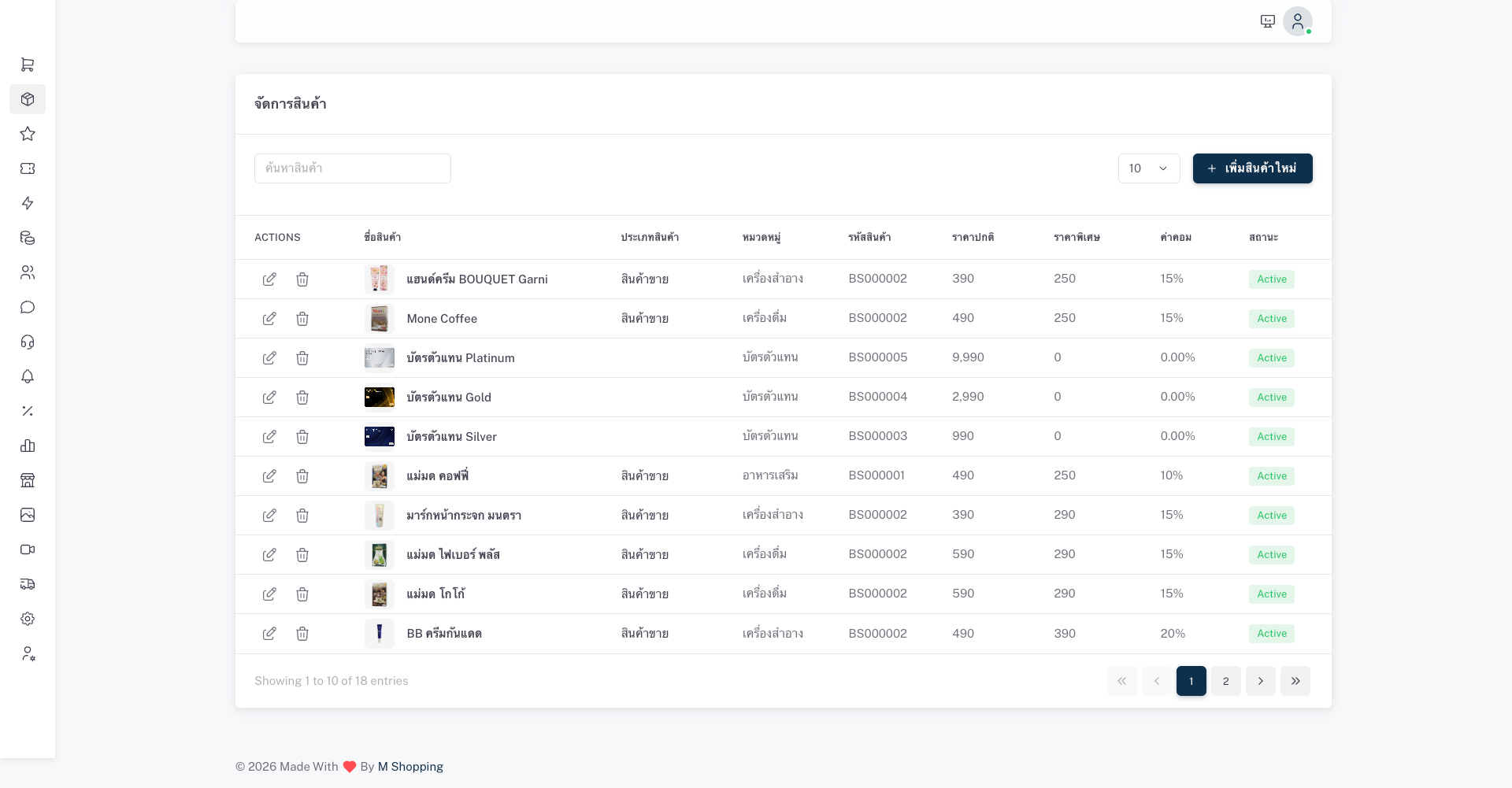Jump to last page with double-chevron button
The image size is (1512, 788).
1295,681
